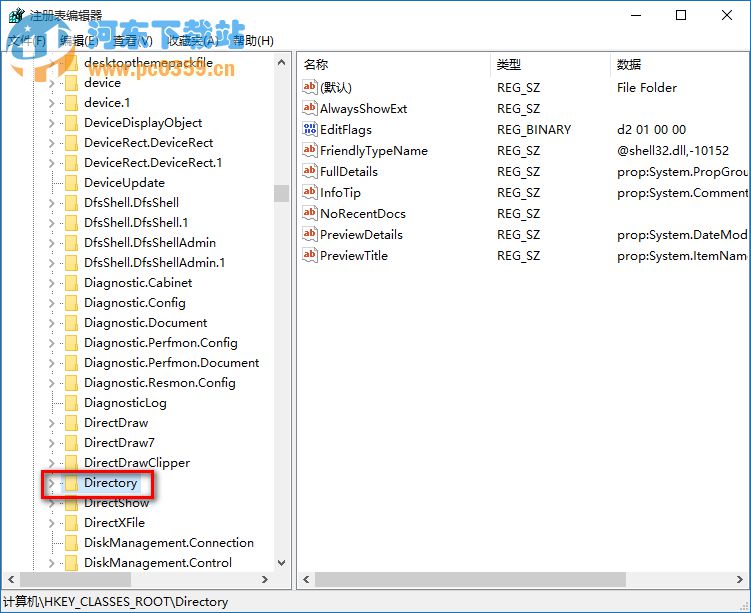Expand the DirectXFile key
Image resolution: width=751 pixels, height=613 pixels.
click(x=51, y=523)
